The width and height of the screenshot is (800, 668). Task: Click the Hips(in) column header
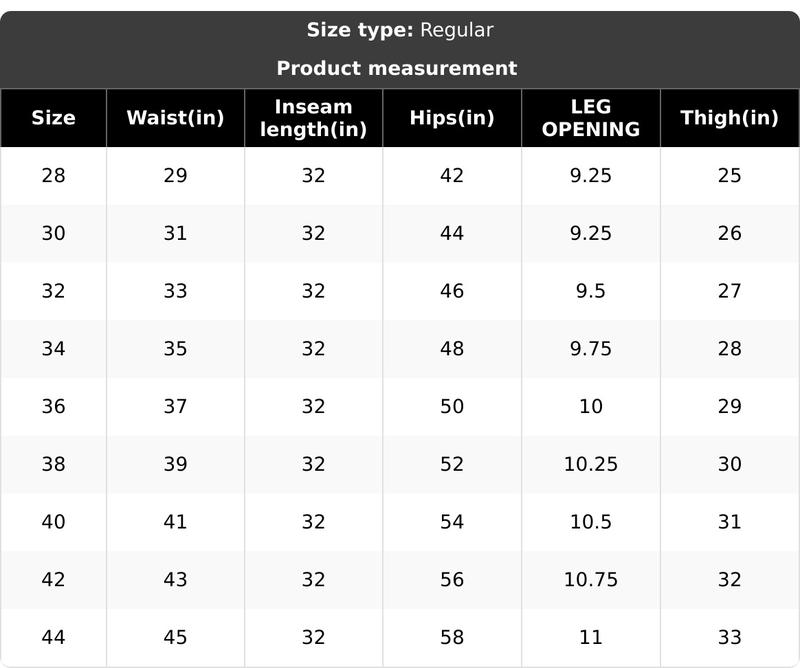coord(452,118)
